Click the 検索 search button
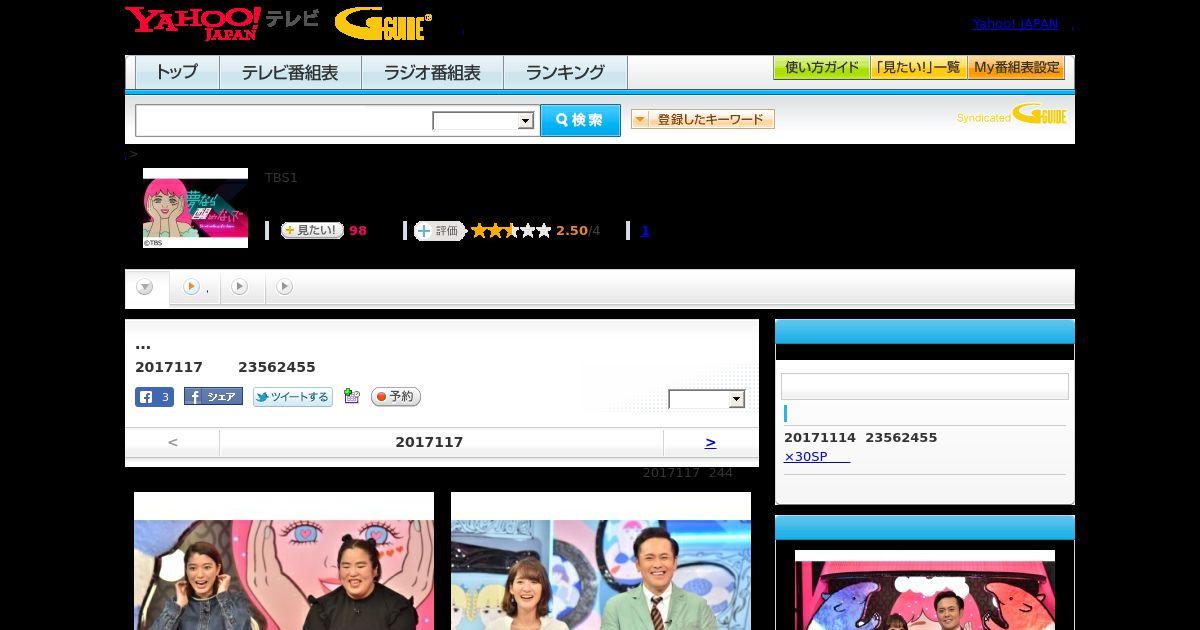Image resolution: width=1200 pixels, height=630 pixels. pos(580,120)
